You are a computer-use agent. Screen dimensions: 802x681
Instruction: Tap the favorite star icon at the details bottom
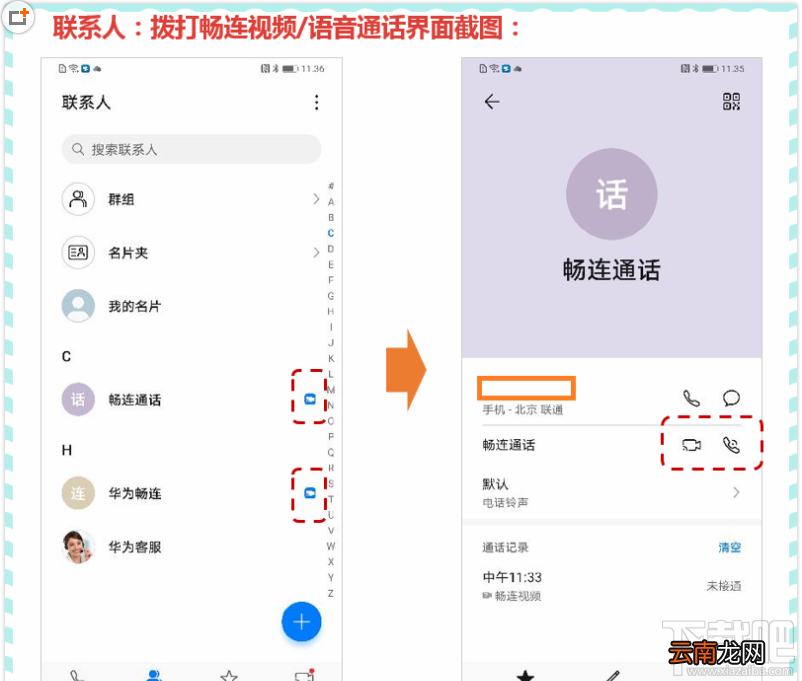coord(525,676)
